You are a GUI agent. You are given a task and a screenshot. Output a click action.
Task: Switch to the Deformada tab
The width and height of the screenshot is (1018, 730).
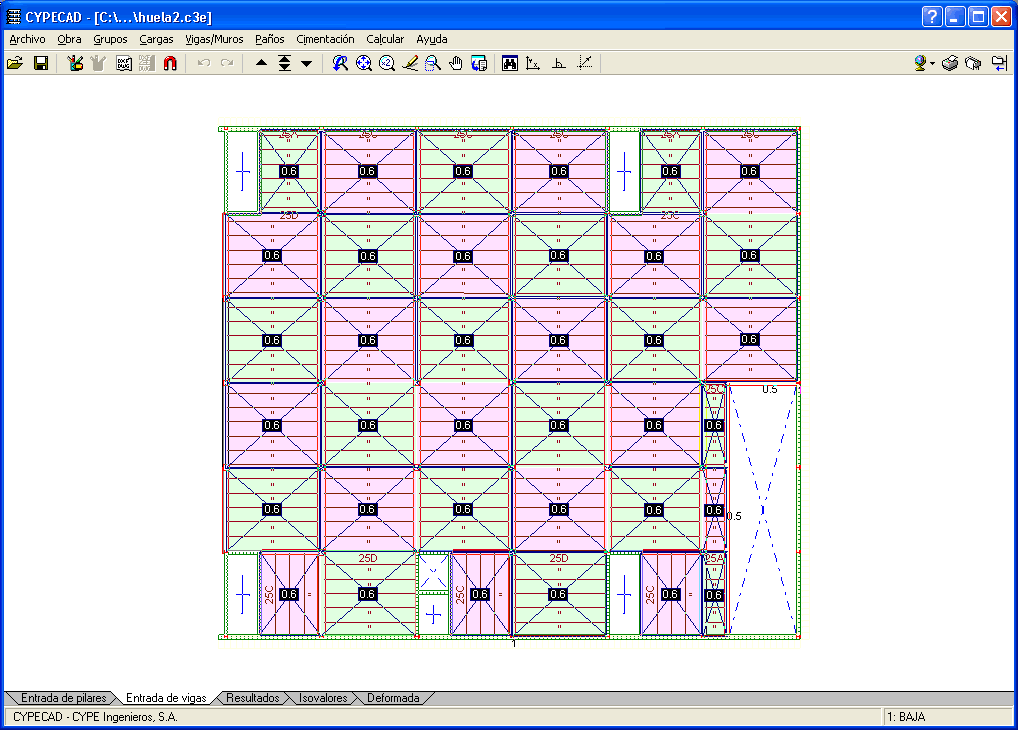point(393,698)
